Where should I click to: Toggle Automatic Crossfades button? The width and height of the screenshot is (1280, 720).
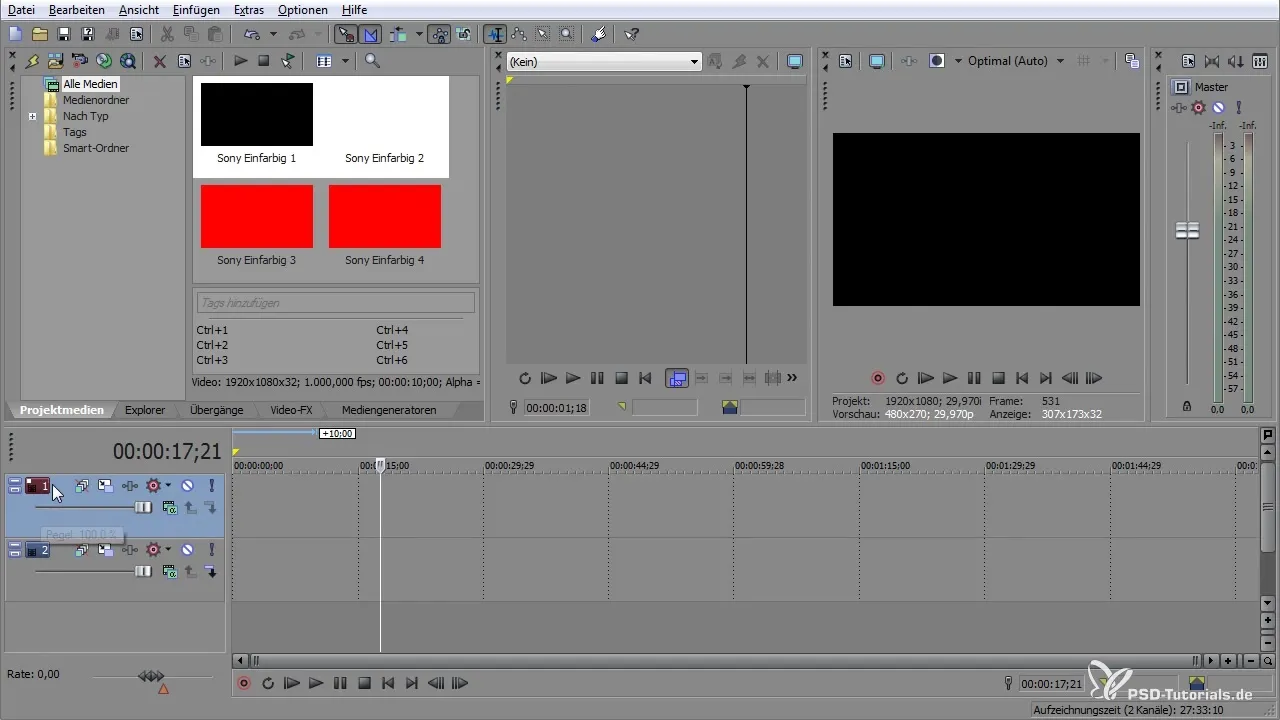[371, 34]
